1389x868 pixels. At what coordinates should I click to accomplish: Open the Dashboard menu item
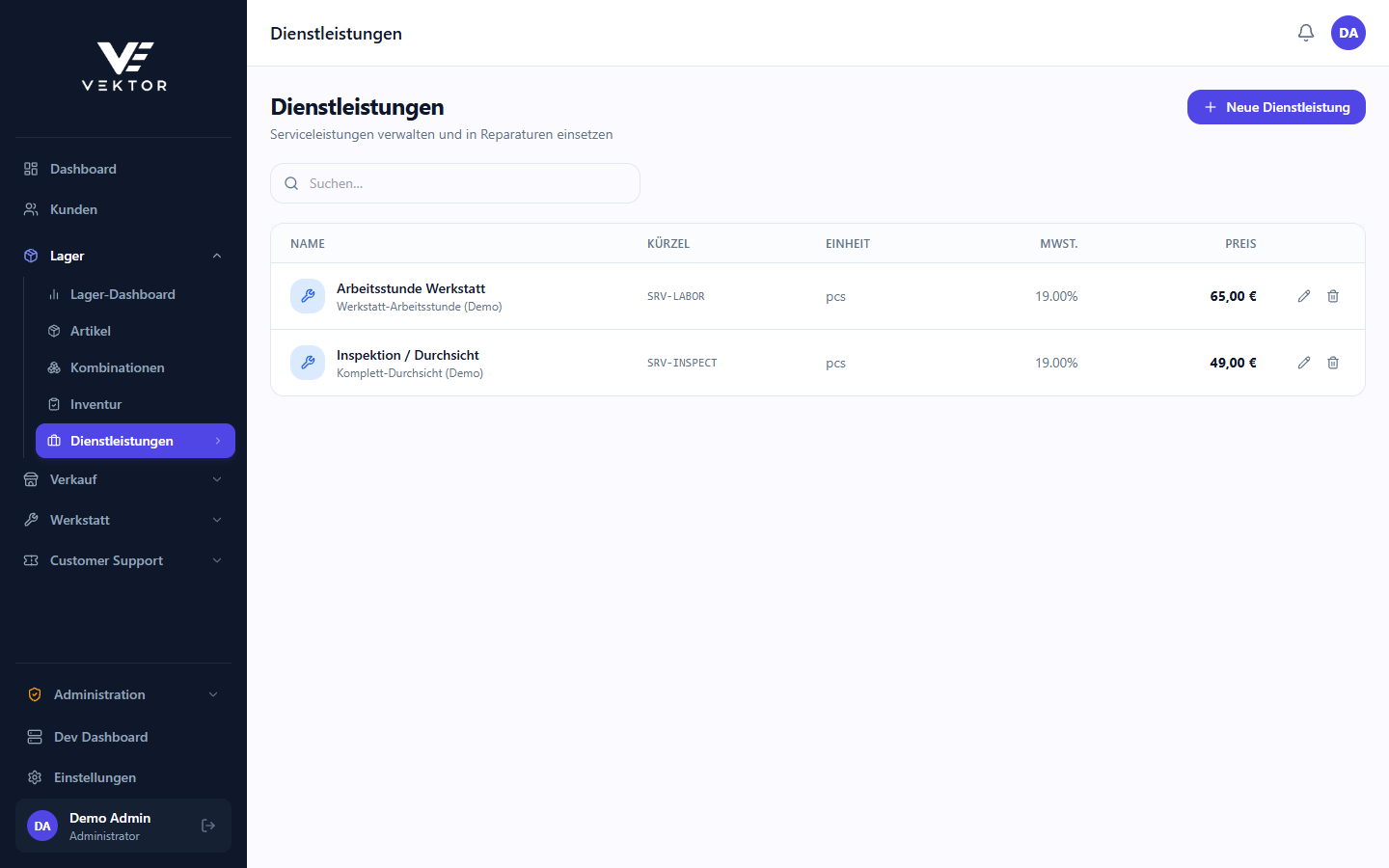(123, 169)
